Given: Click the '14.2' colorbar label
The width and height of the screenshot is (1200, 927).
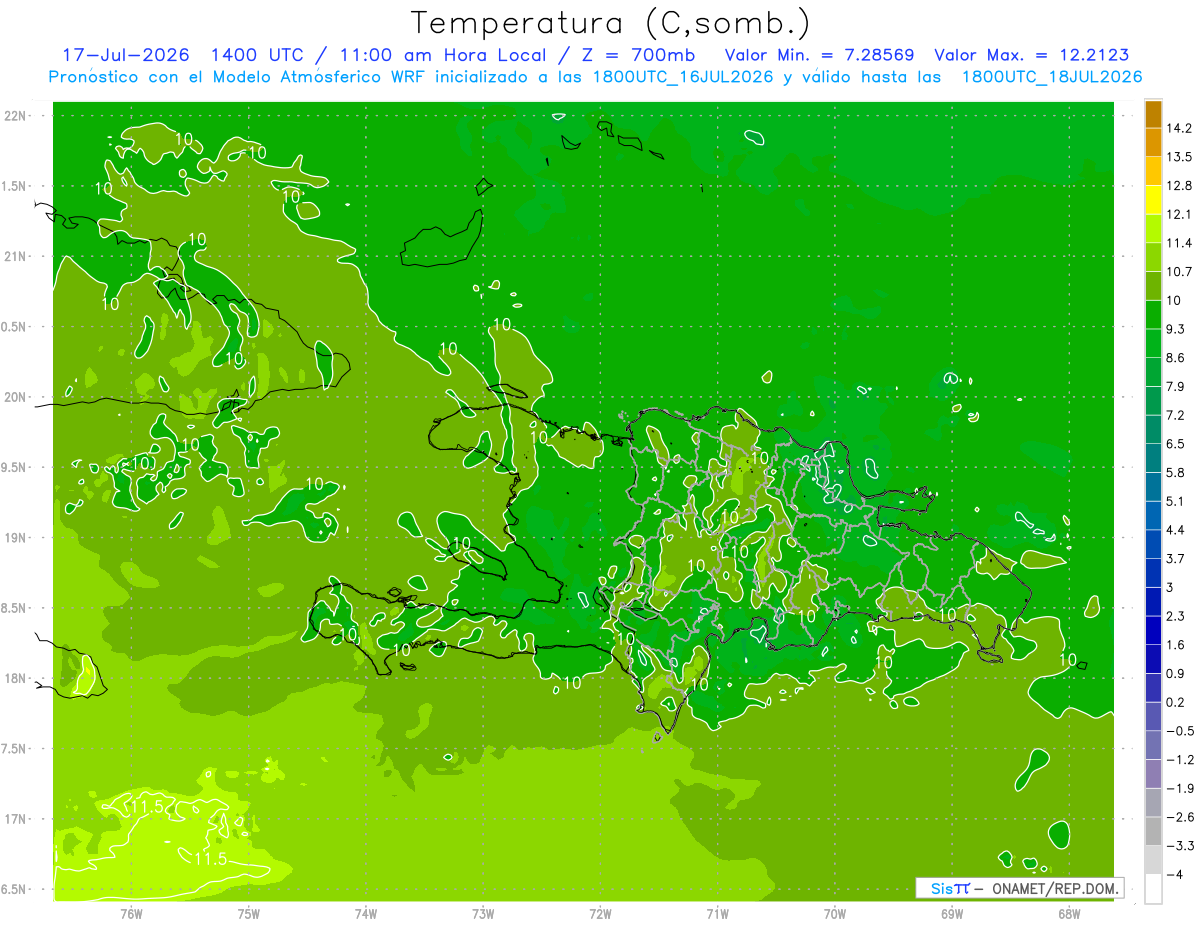Looking at the screenshot, I should (1180, 128).
